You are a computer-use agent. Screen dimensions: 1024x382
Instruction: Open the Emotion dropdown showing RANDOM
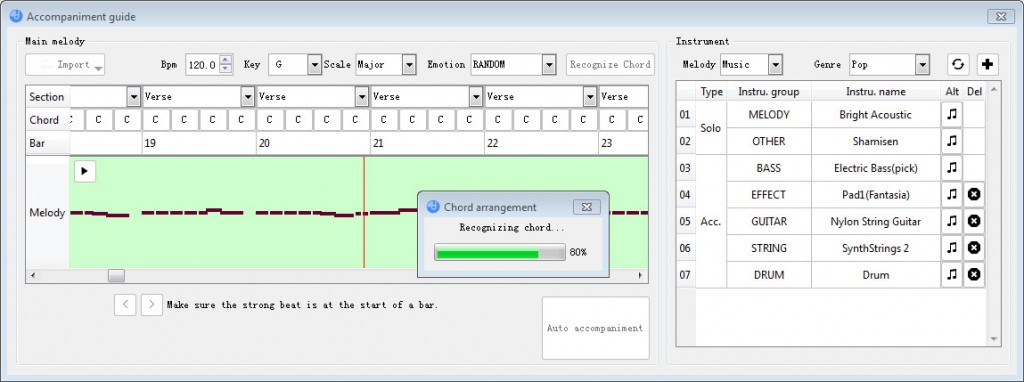[x=513, y=65]
